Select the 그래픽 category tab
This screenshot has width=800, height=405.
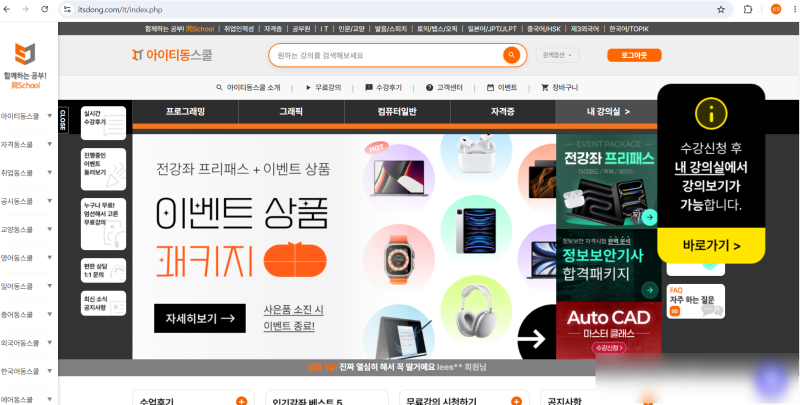(291, 112)
